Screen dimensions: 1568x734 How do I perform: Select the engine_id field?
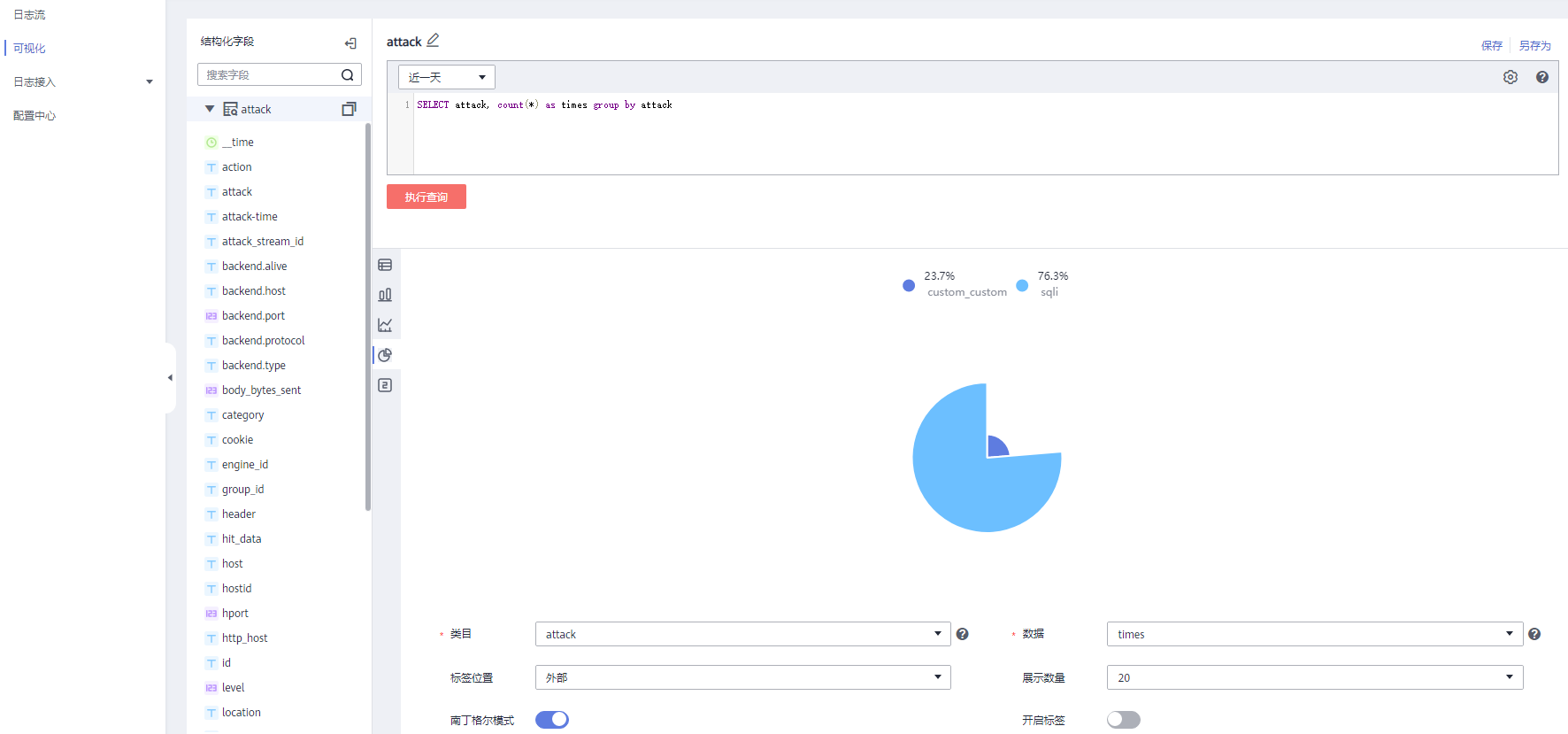[245, 465]
